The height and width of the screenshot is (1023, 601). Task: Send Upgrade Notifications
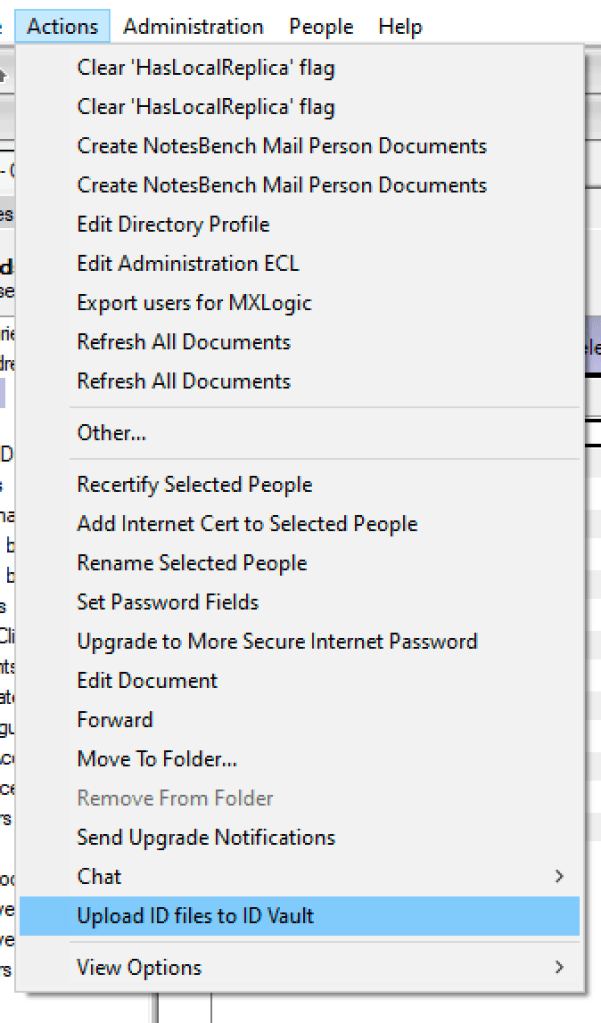tap(206, 837)
